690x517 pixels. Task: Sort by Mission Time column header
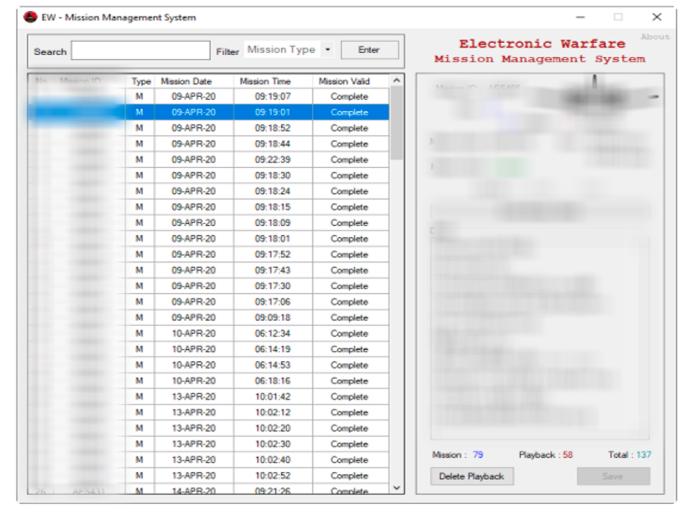[263, 81]
